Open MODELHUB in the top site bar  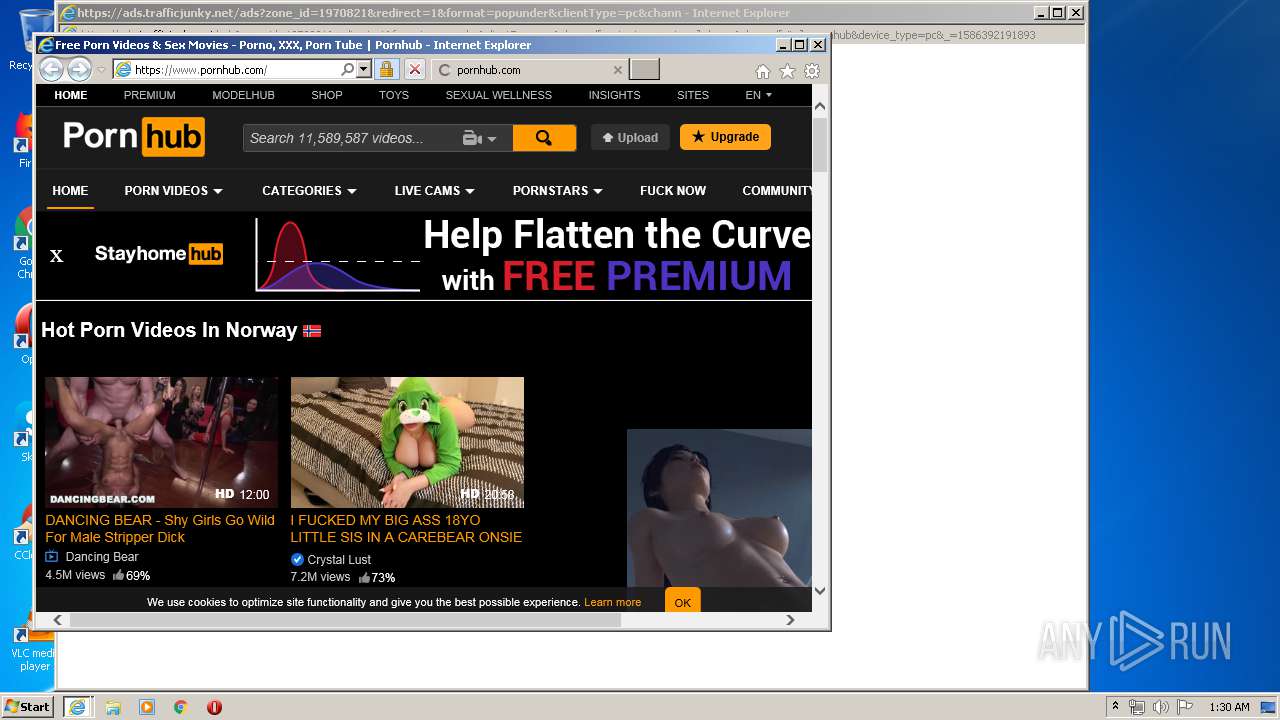[x=243, y=95]
